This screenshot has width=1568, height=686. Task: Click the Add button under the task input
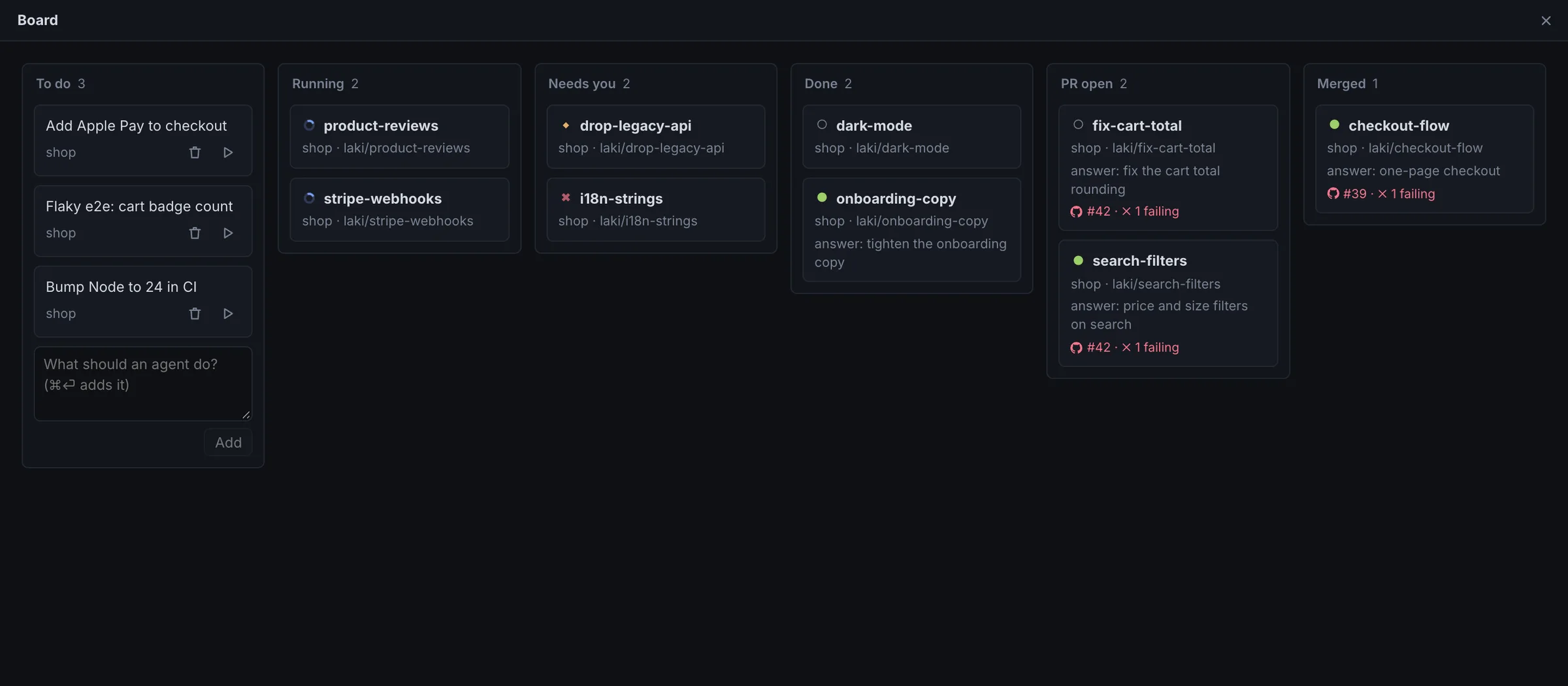point(228,442)
